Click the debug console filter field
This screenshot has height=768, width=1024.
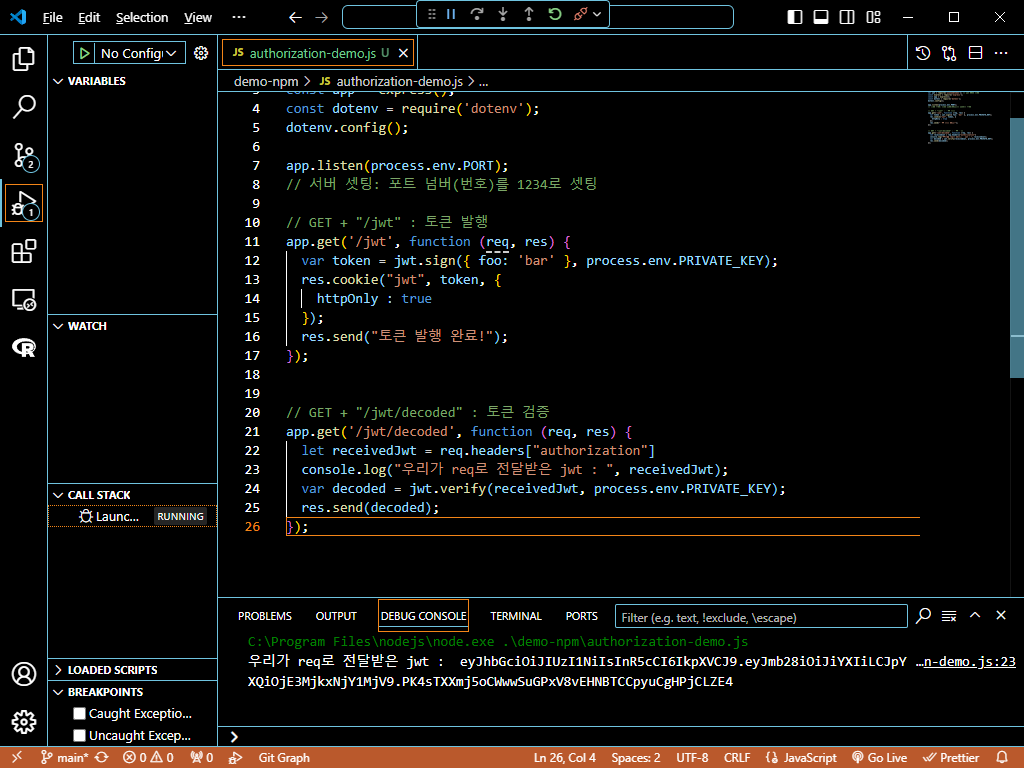coord(761,616)
